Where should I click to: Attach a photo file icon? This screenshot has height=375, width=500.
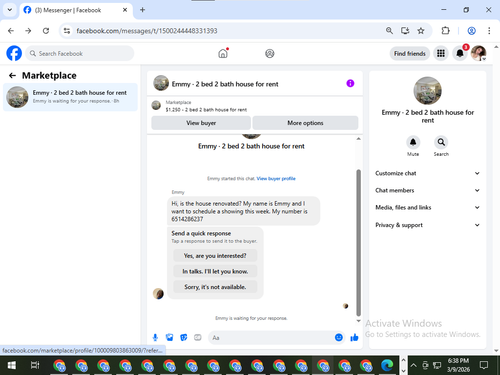[169, 338]
